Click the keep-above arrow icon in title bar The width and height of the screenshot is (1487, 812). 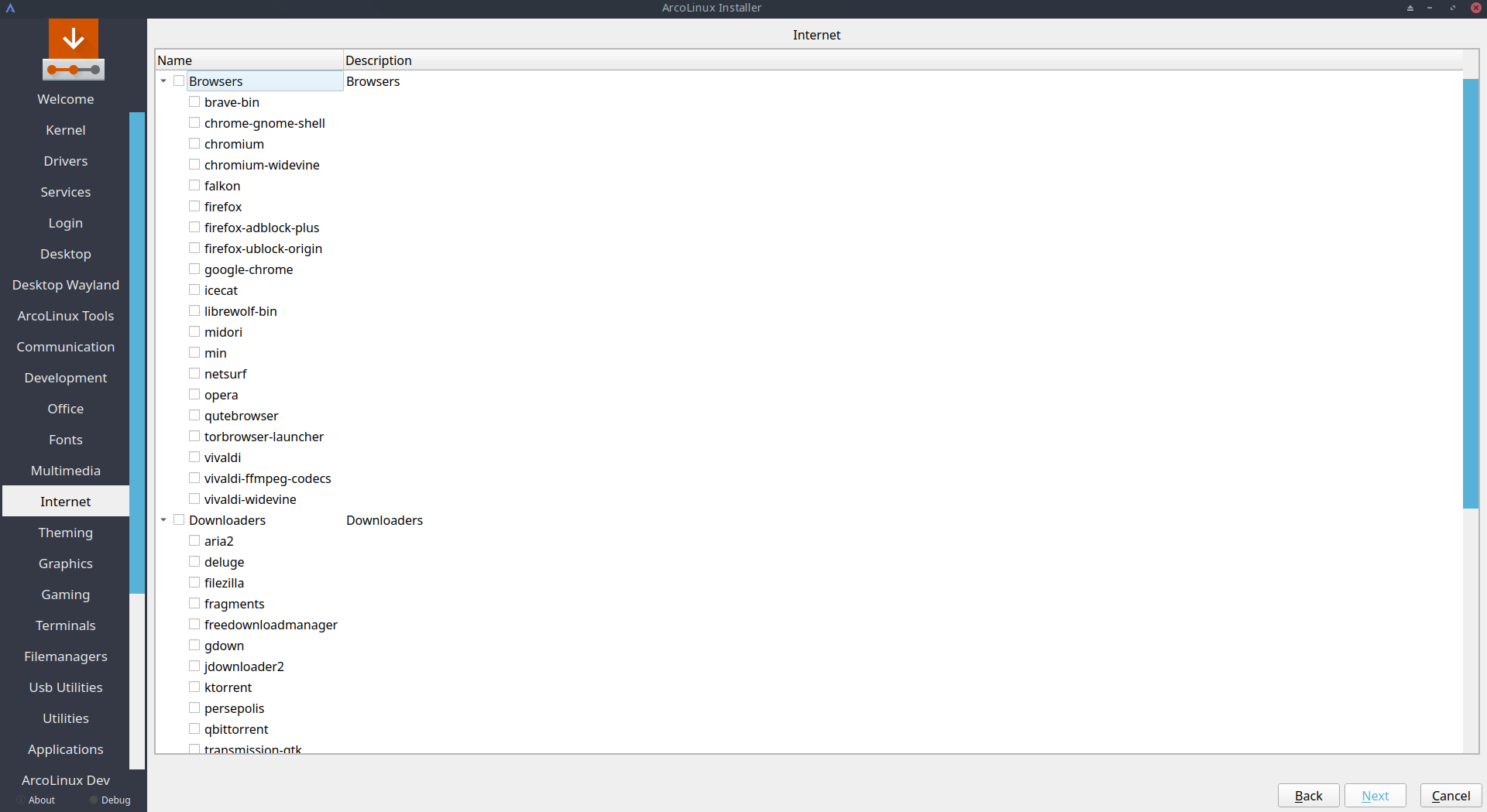coord(1410,8)
